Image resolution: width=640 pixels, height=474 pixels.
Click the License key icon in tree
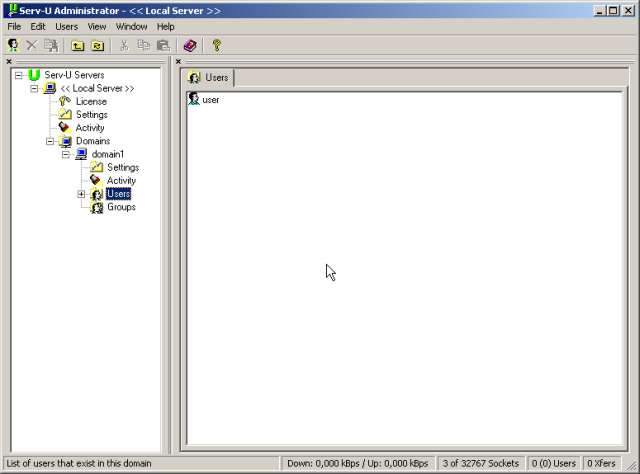[65, 101]
